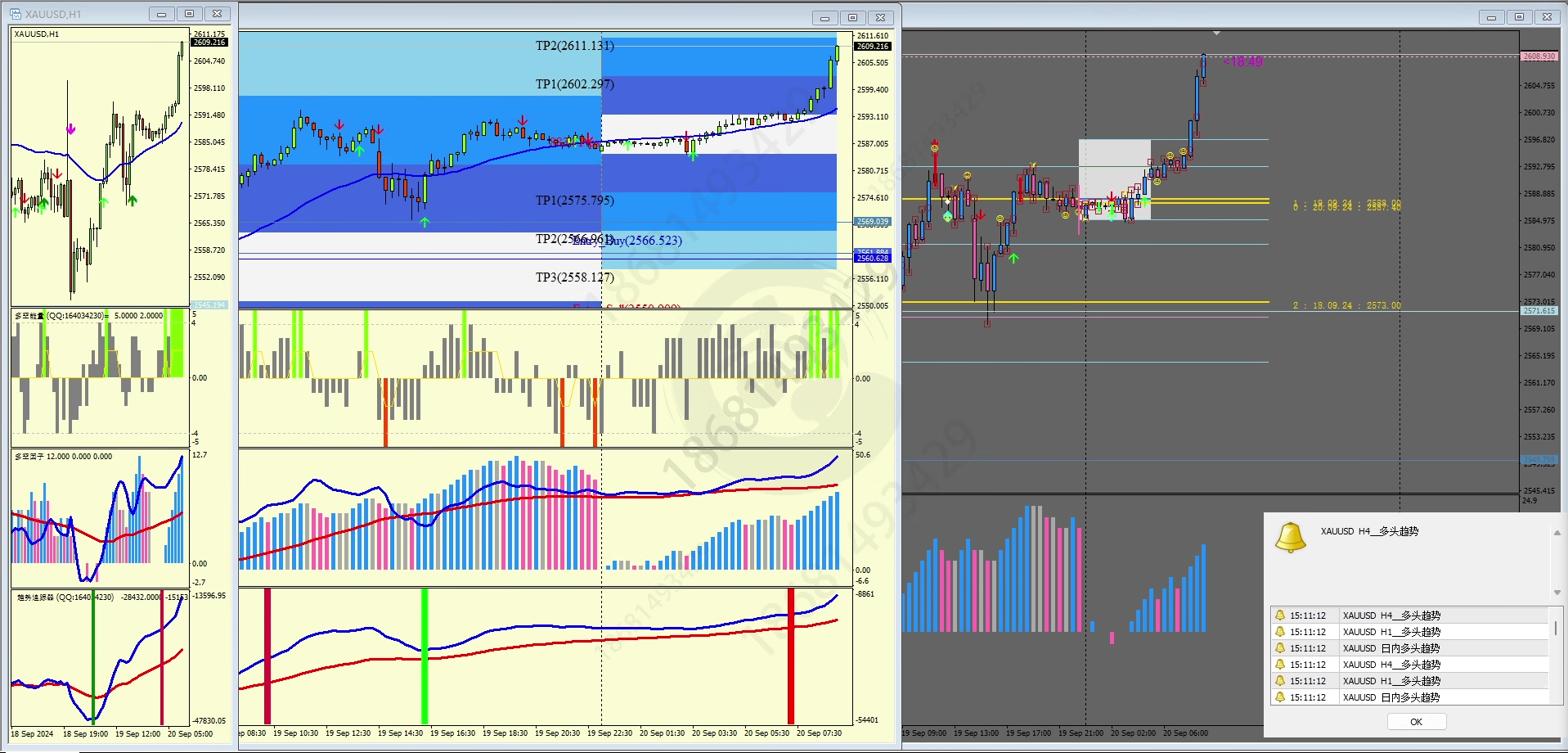This screenshot has width=1568, height=753.
Task: Click the TP1(2602.297) label on the middle chart
Action: [x=574, y=84]
